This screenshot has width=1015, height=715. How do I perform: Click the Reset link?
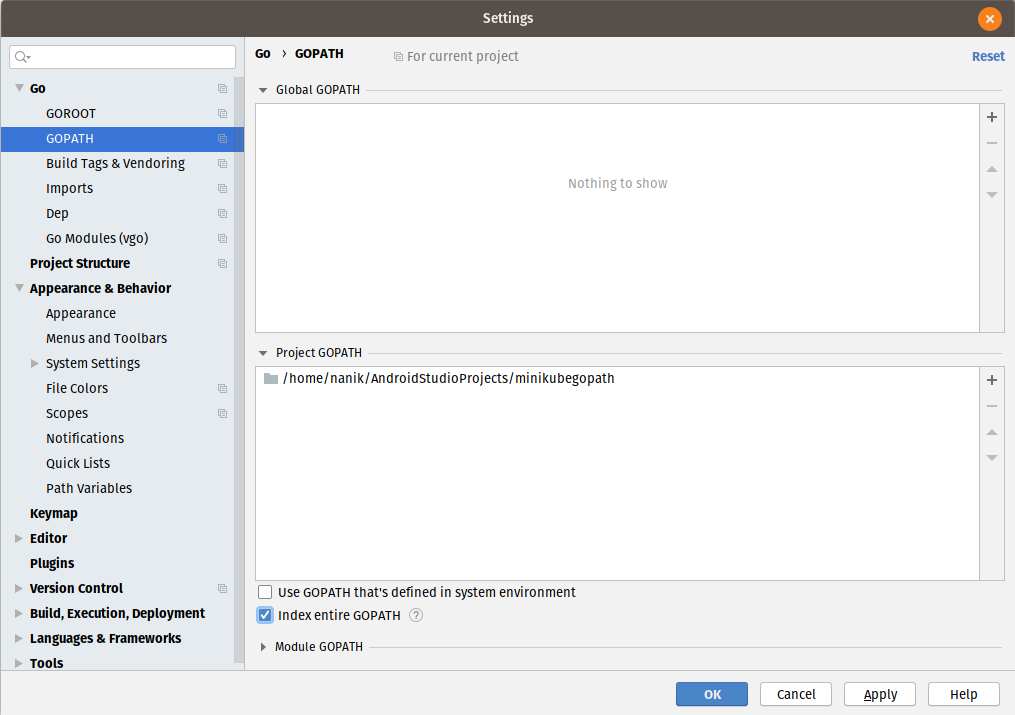point(988,56)
